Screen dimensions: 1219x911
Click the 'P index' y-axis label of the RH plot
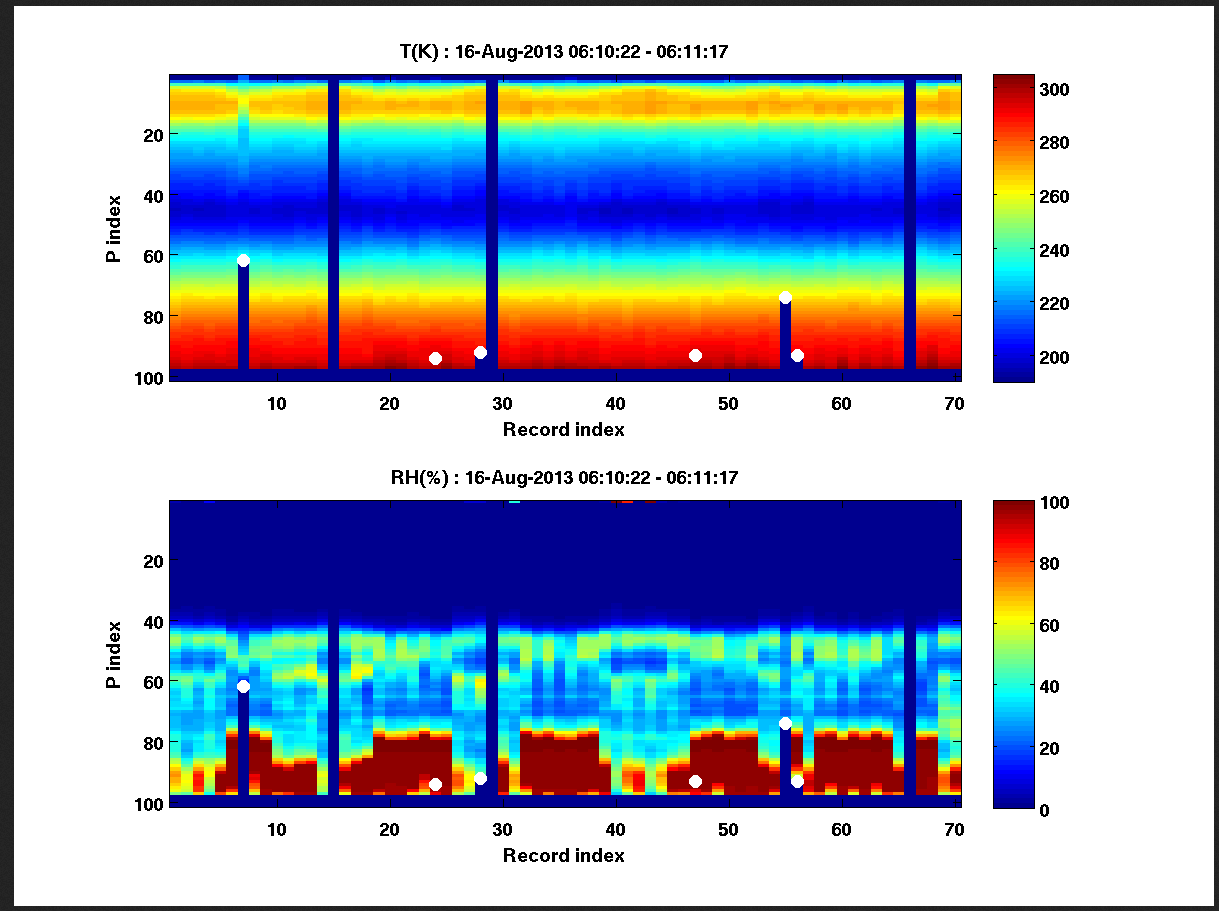click(x=114, y=654)
